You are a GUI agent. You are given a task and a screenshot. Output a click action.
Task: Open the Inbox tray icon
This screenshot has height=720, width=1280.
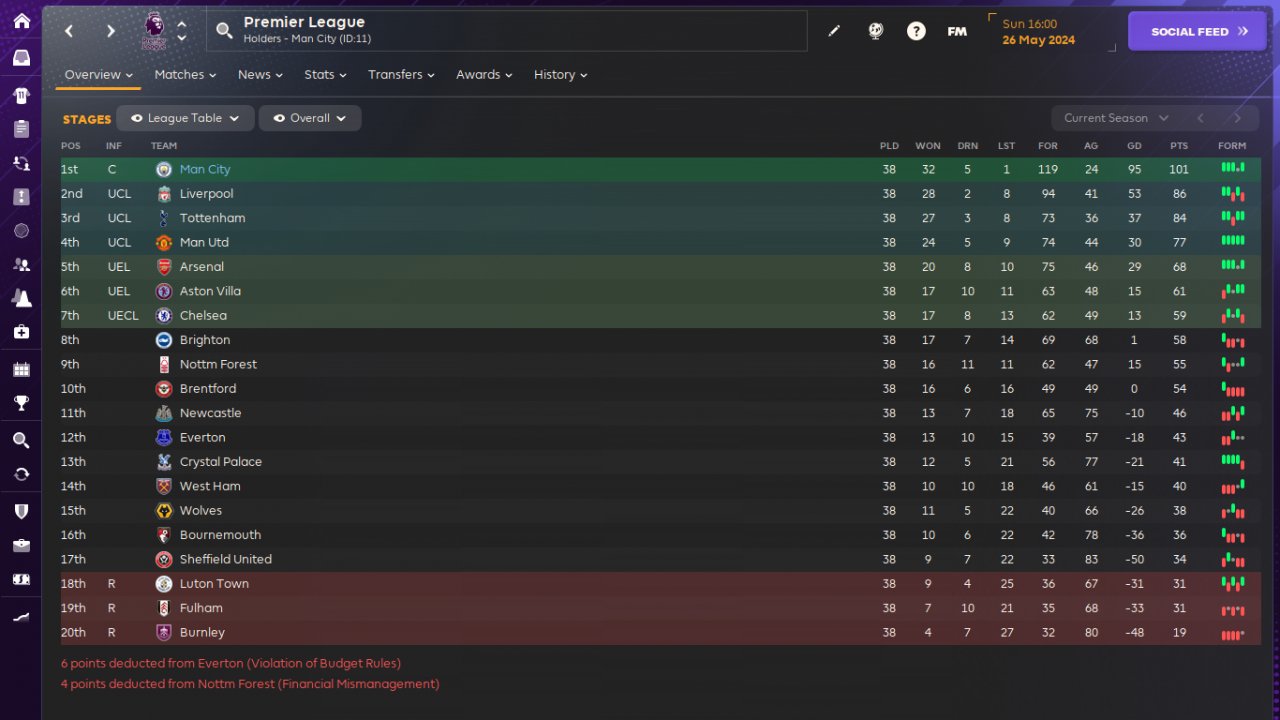(x=21, y=57)
